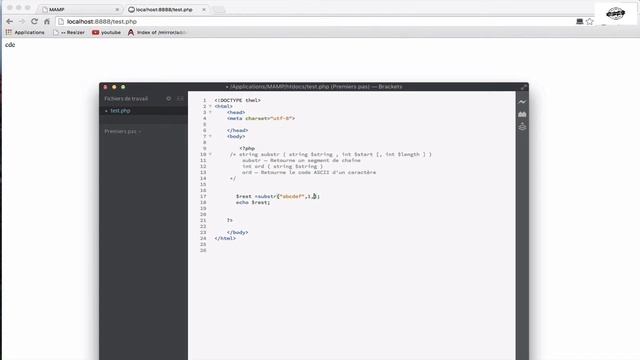
Task: Open the Premiers pas project dropdown
Action: [122, 131]
